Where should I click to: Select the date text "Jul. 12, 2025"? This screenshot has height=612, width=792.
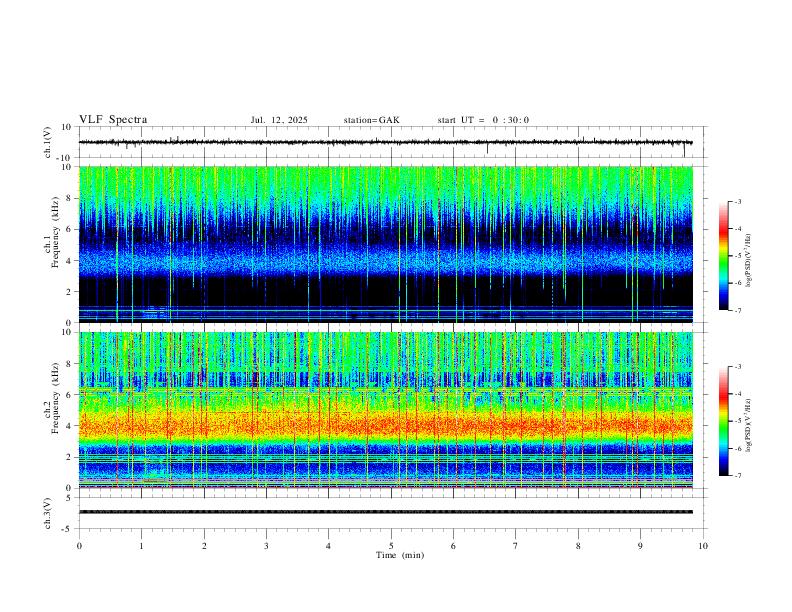pyautogui.click(x=279, y=120)
